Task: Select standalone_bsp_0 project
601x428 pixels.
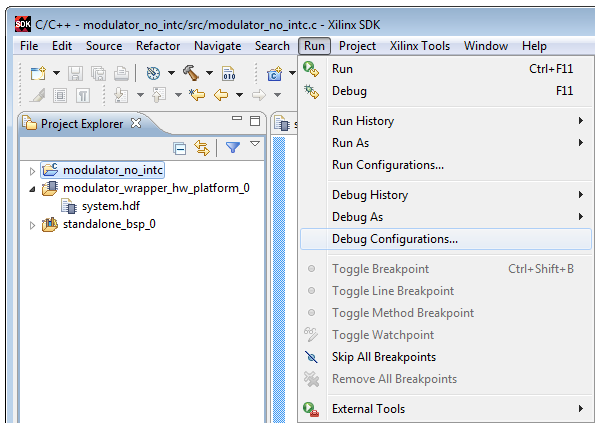Action: click(99, 224)
